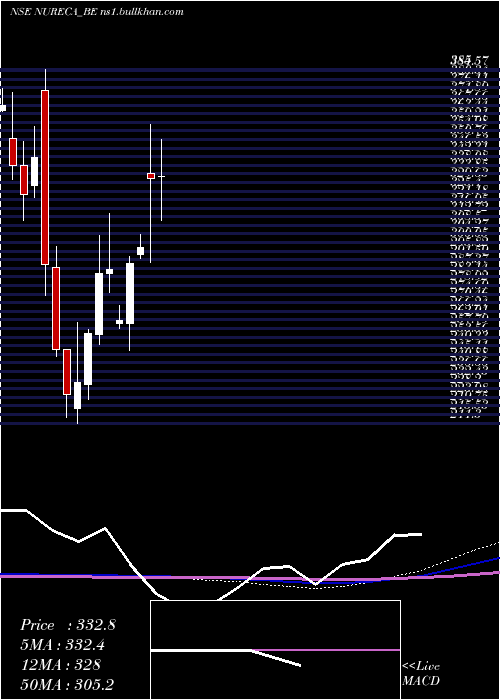This screenshot has height=700, width=500.
Task: Click the 384.57 top price label
Action: (x=469, y=61)
